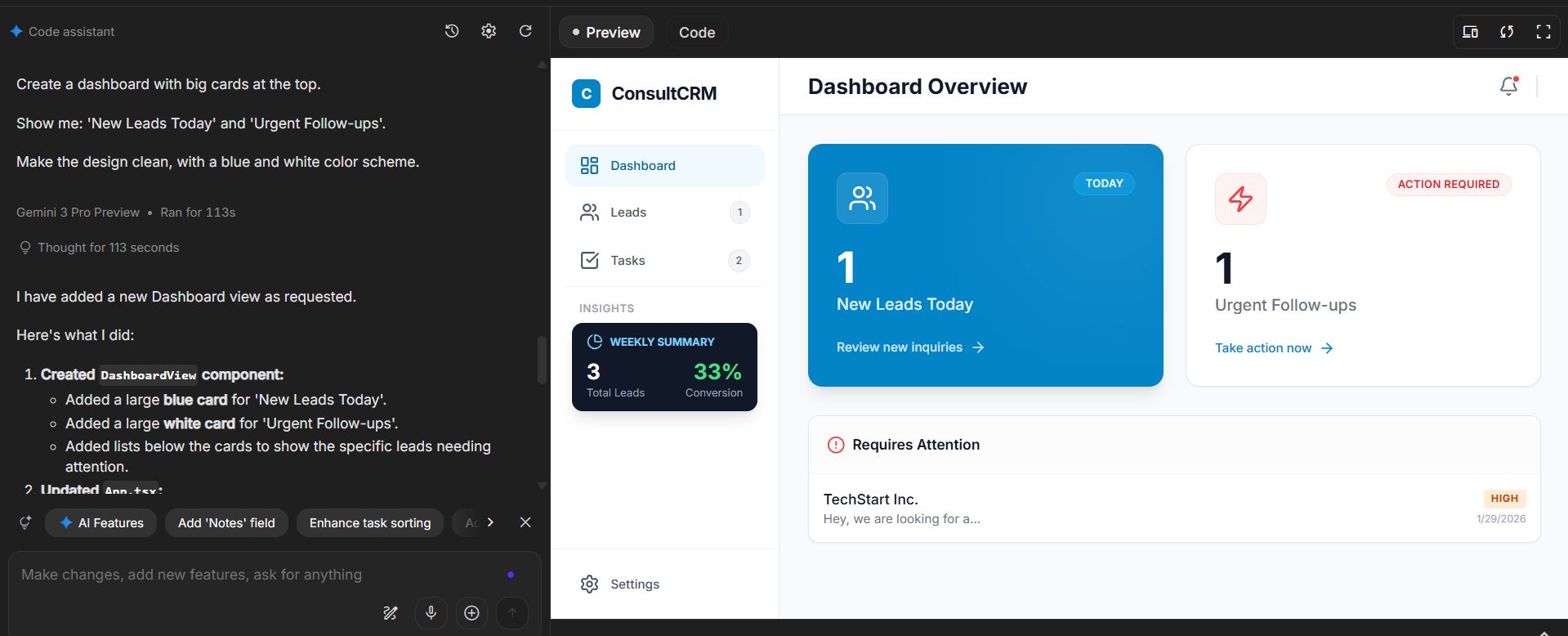Click the 'Gemini 3 Pro Preview' model label
Viewport: 1568px width, 636px height.
78,213
